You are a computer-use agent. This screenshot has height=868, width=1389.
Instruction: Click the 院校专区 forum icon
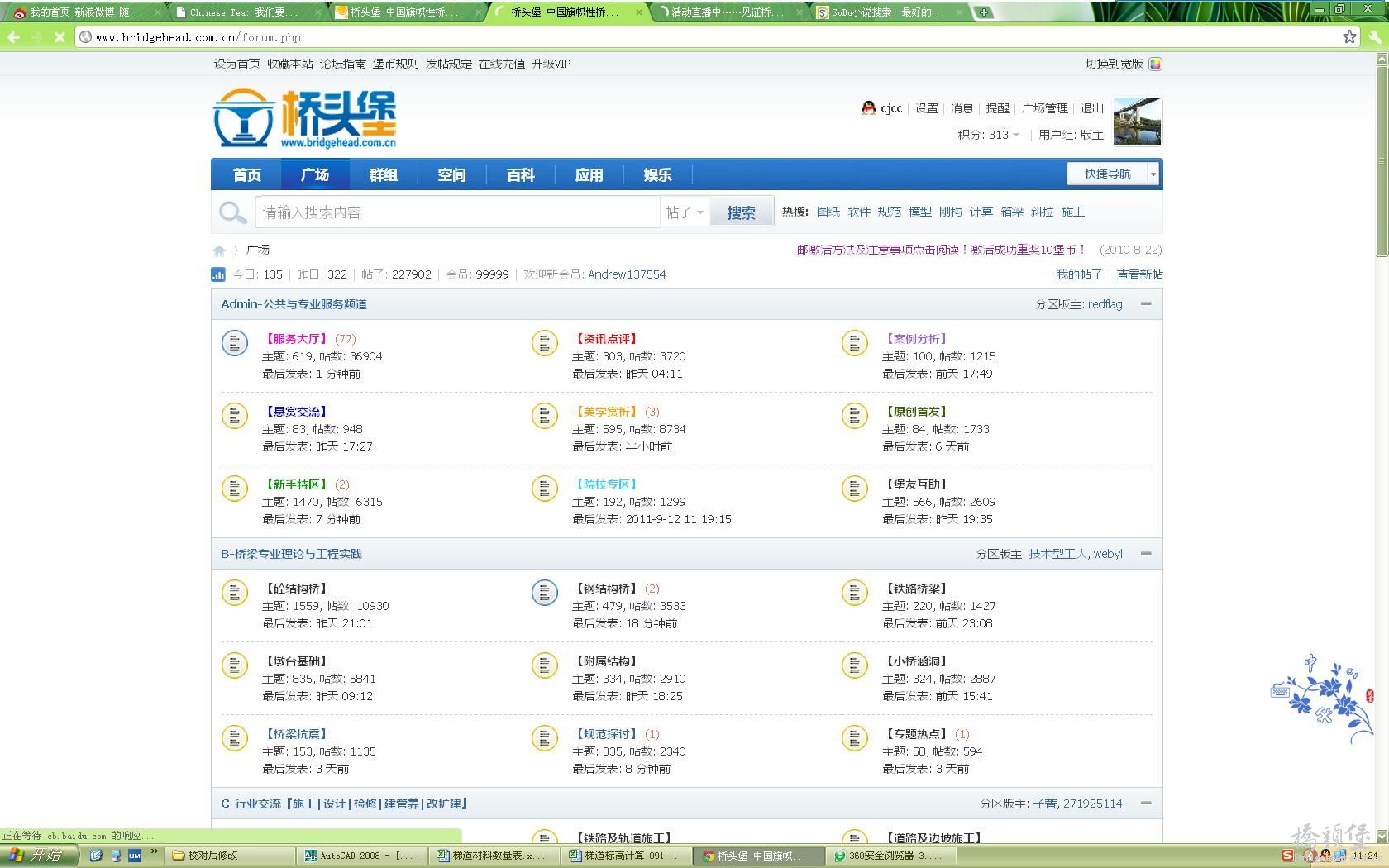pyautogui.click(x=545, y=488)
